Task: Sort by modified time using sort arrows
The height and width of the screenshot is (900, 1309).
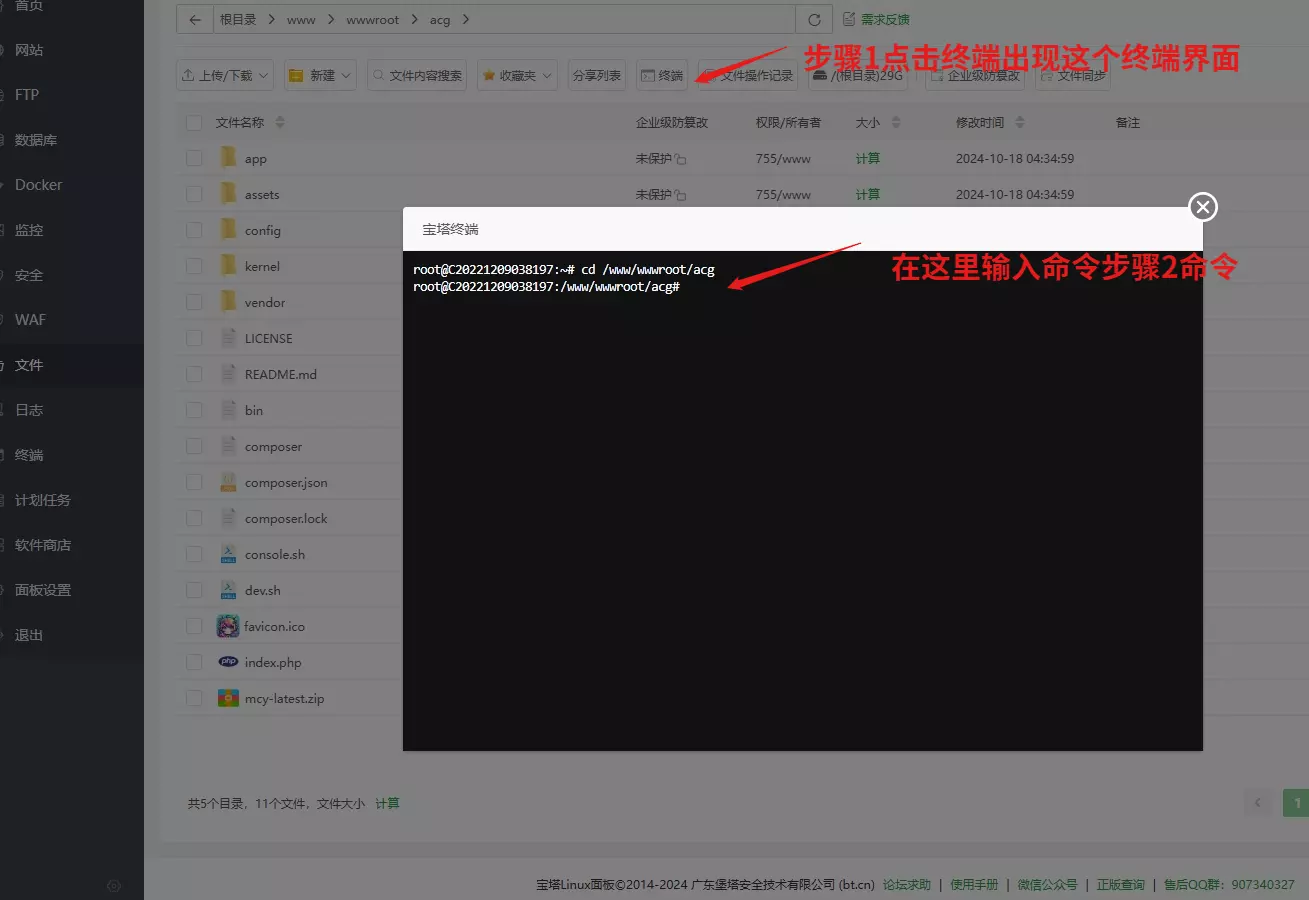Action: [1019, 122]
